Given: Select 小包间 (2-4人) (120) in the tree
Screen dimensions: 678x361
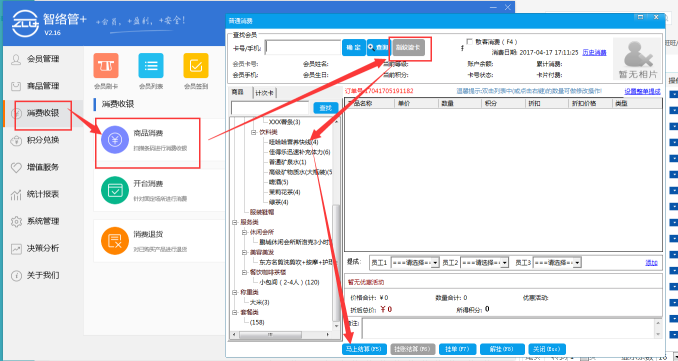Looking at the screenshot, I should (289, 282).
